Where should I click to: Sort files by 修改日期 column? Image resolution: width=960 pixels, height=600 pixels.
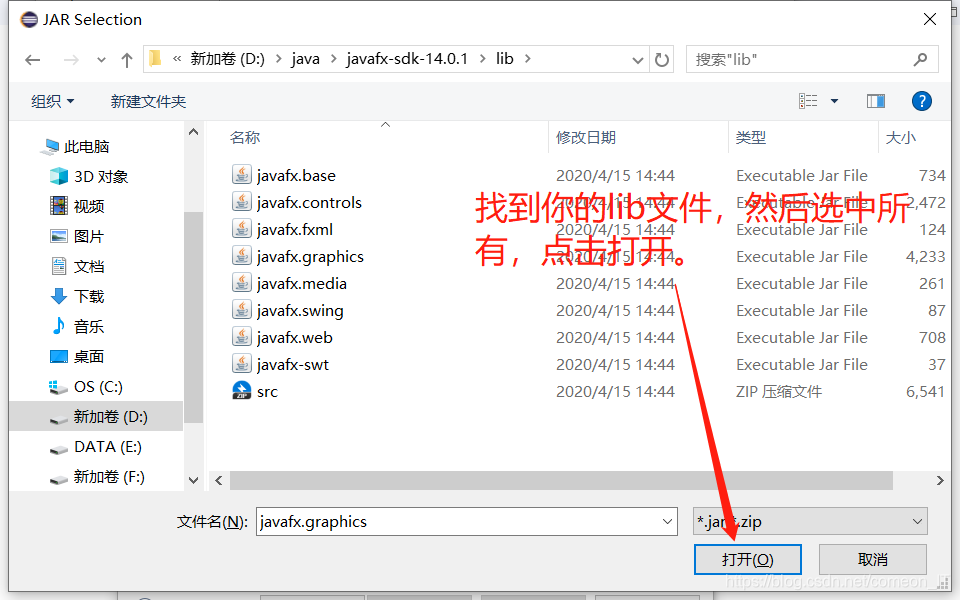(585, 138)
